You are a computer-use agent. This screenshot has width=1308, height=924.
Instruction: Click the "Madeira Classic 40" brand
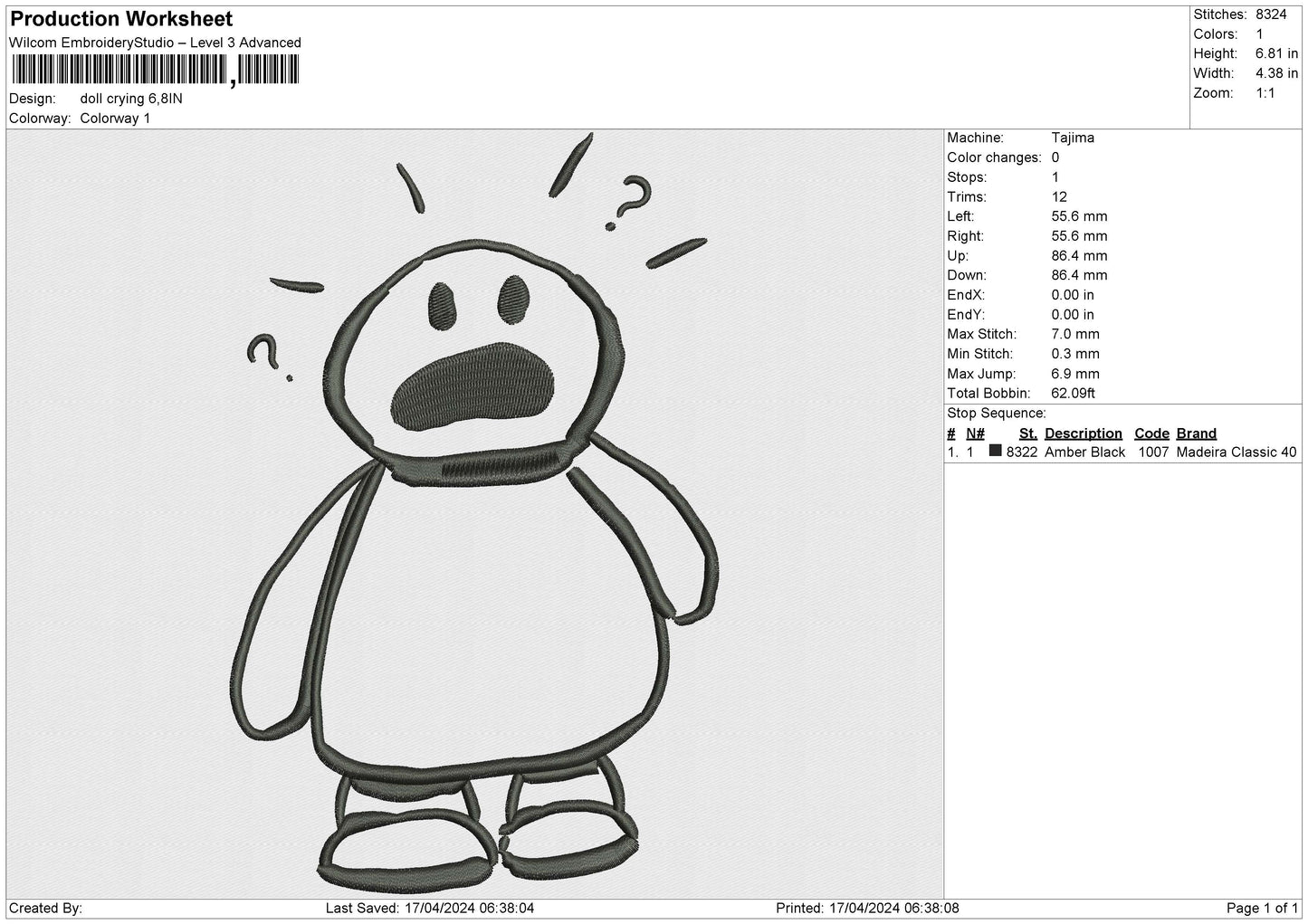tap(1236, 452)
